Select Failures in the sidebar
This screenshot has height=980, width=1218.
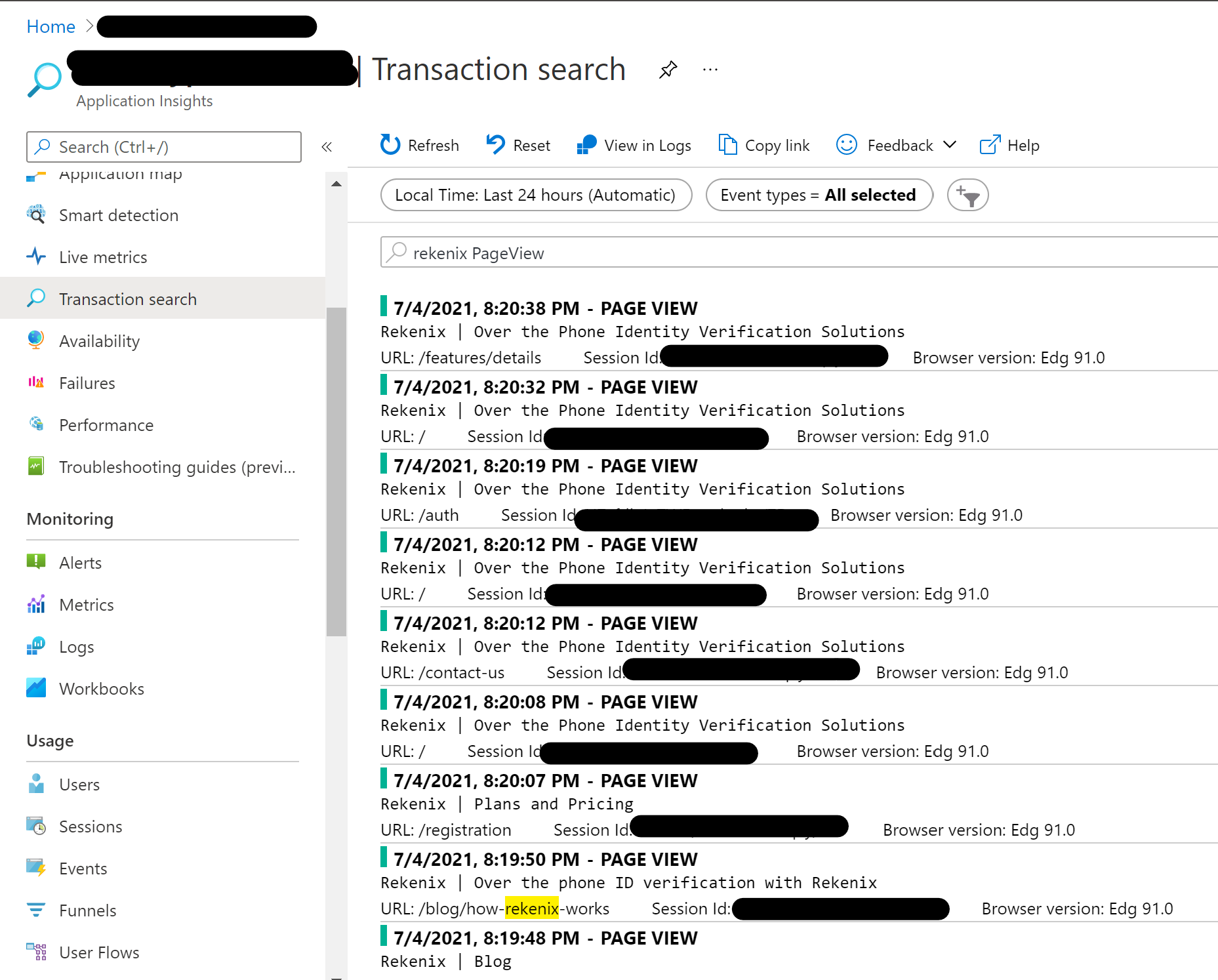(x=87, y=383)
